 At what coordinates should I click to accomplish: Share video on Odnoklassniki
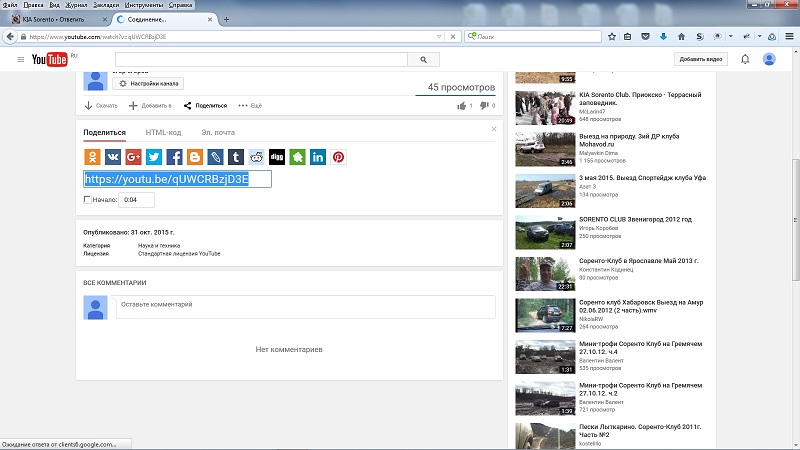[x=92, y=157]
